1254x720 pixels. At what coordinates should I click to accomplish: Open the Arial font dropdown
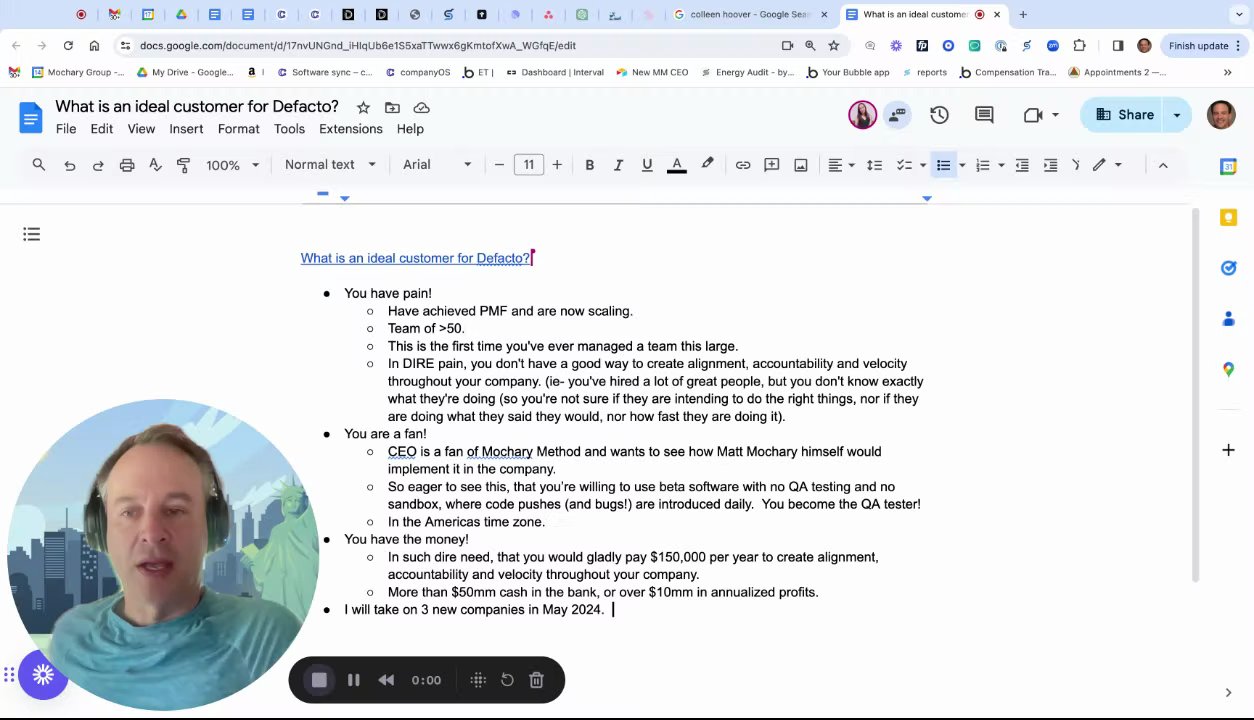[x=436, y=165]
